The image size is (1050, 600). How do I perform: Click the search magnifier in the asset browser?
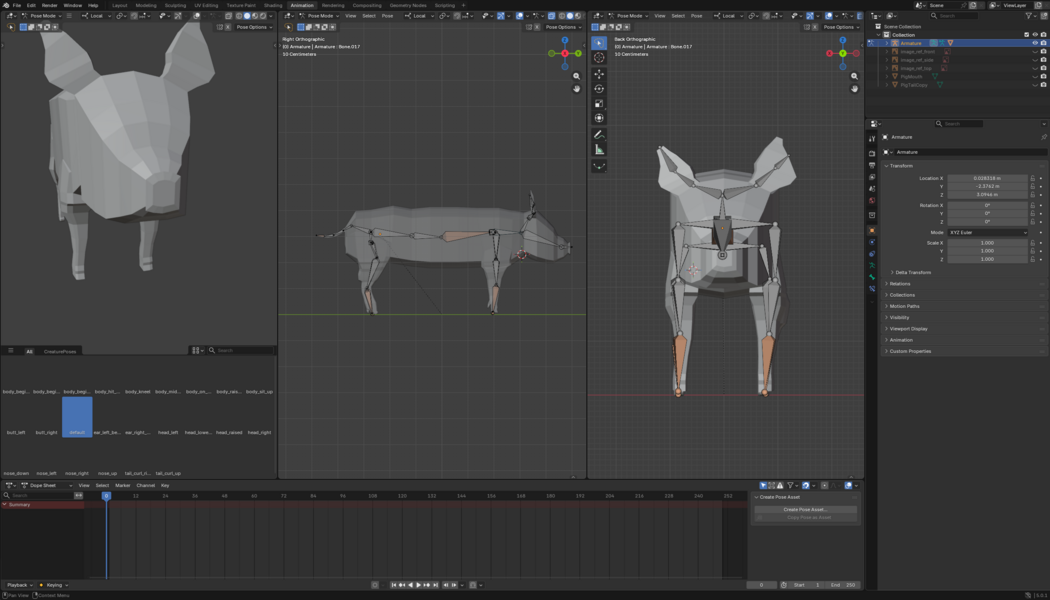click(210, 350)
